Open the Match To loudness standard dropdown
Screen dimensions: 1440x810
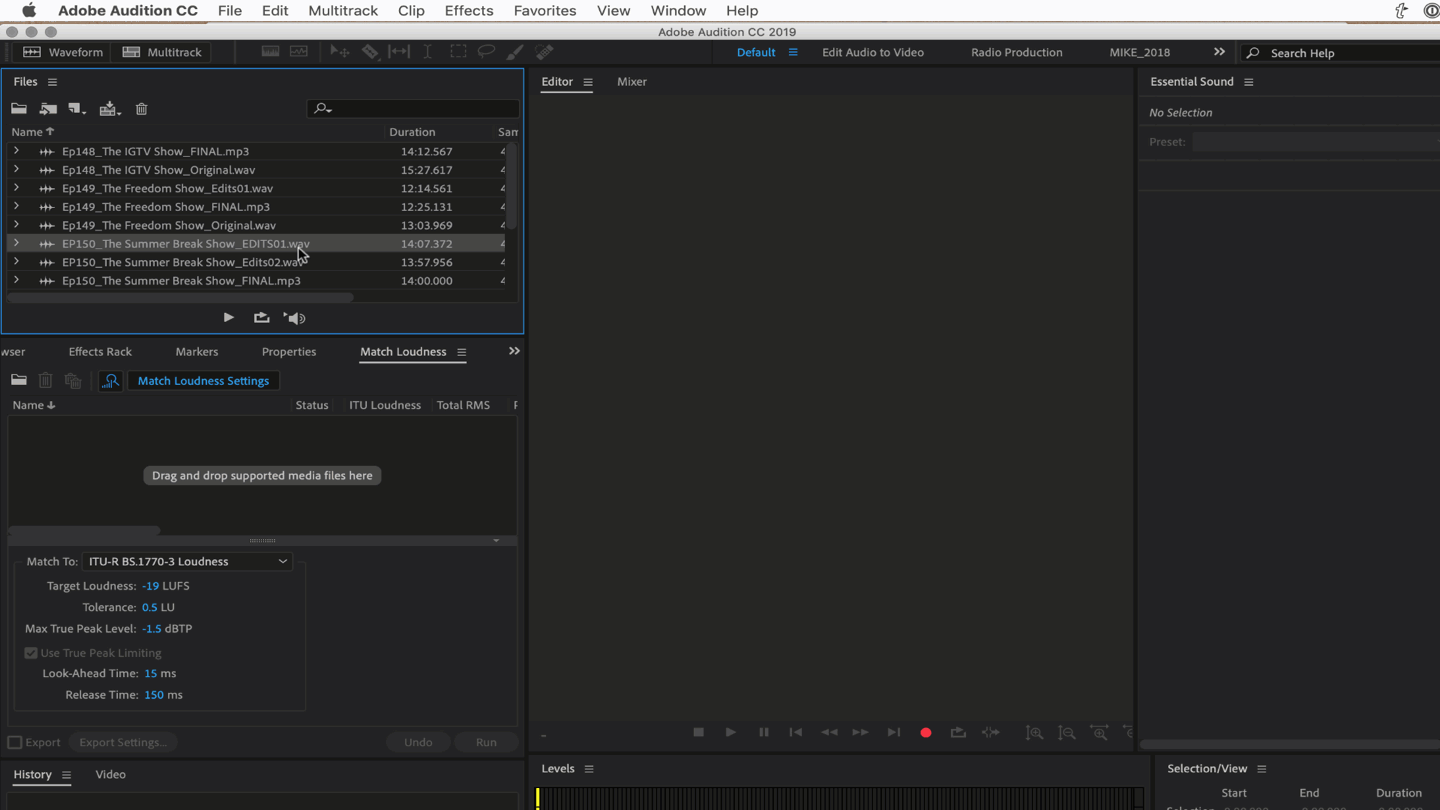click(187, 562)
